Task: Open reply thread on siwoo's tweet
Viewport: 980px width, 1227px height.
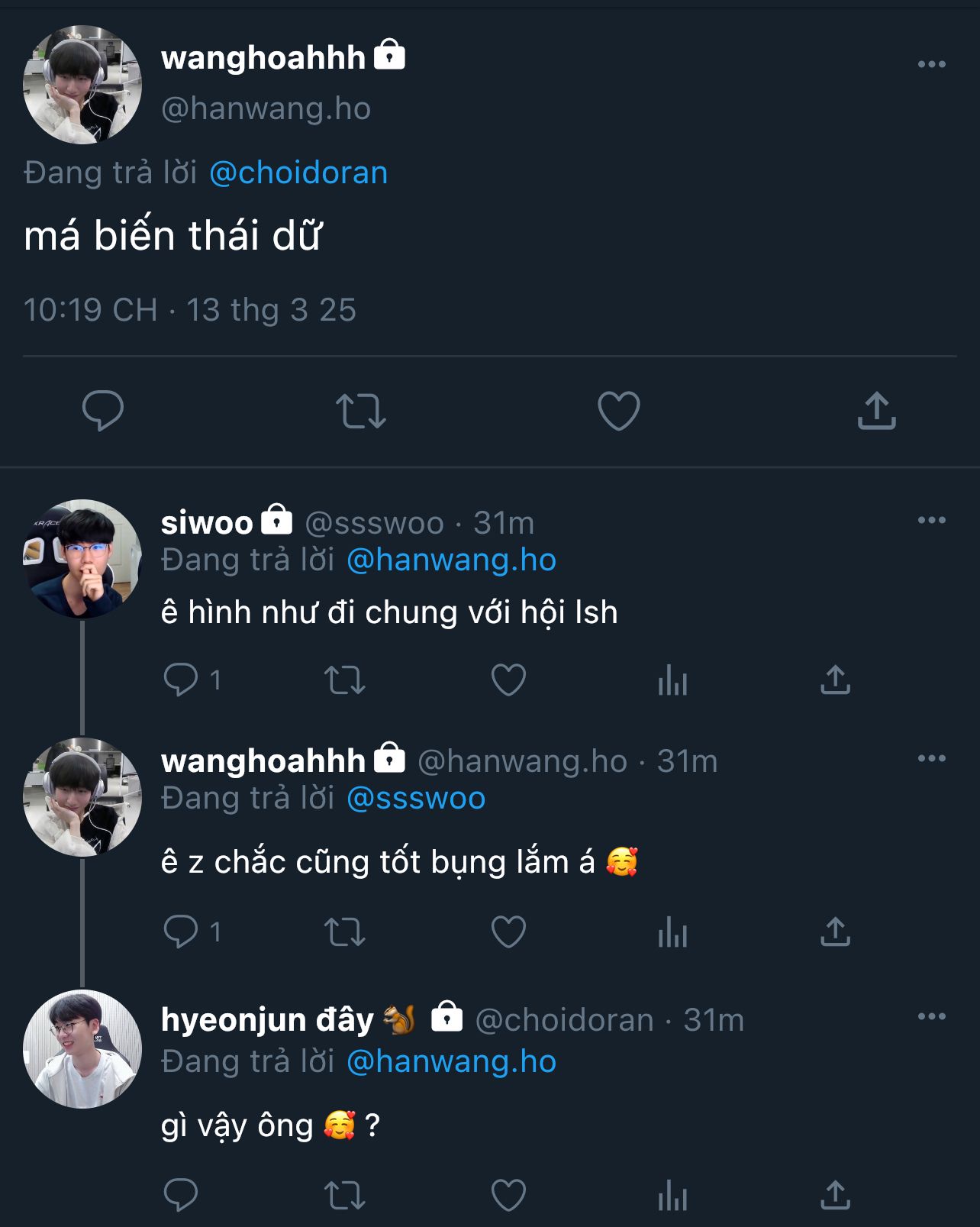Action: (x=181, y=680)
